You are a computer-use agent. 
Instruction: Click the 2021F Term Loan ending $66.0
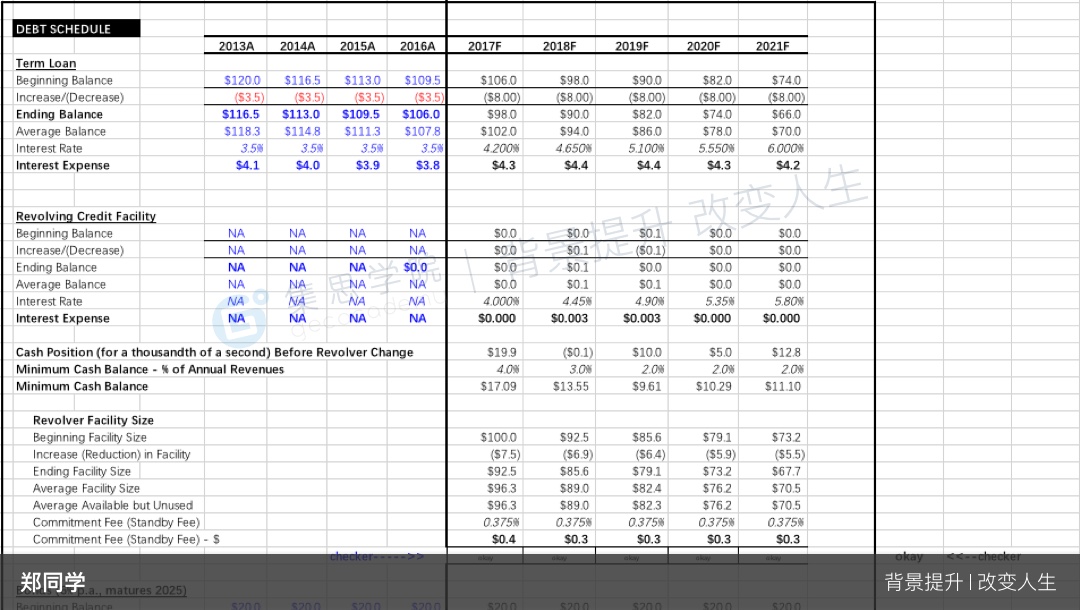pos(787,114)
